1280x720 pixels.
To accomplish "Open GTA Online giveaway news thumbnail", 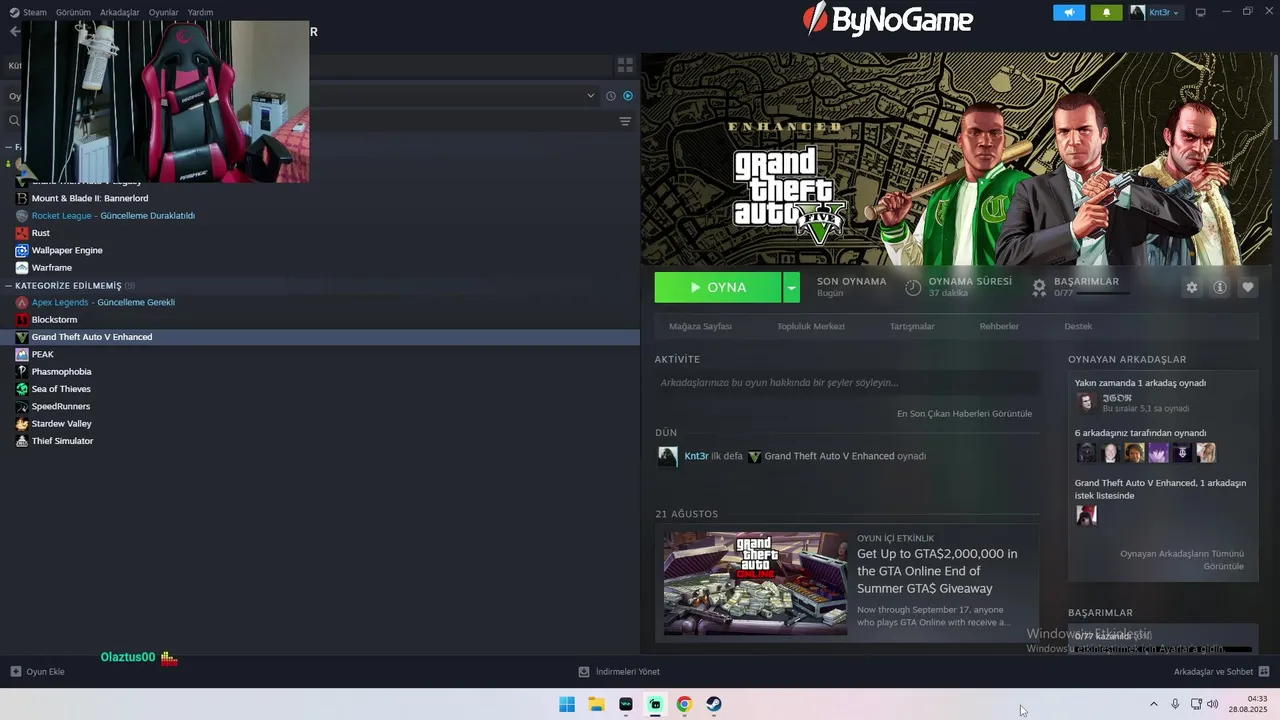I will coord(755,583).
